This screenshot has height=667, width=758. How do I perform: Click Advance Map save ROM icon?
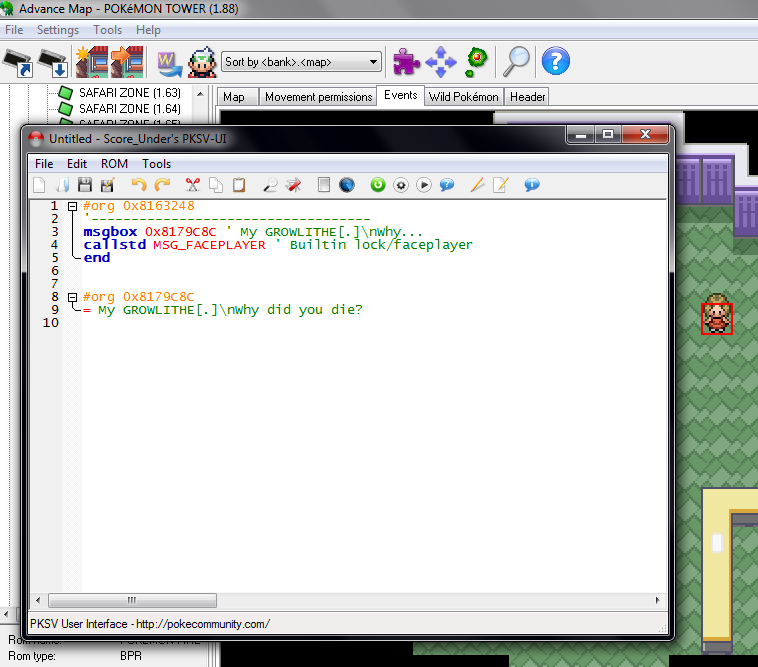tap(53, 62)
